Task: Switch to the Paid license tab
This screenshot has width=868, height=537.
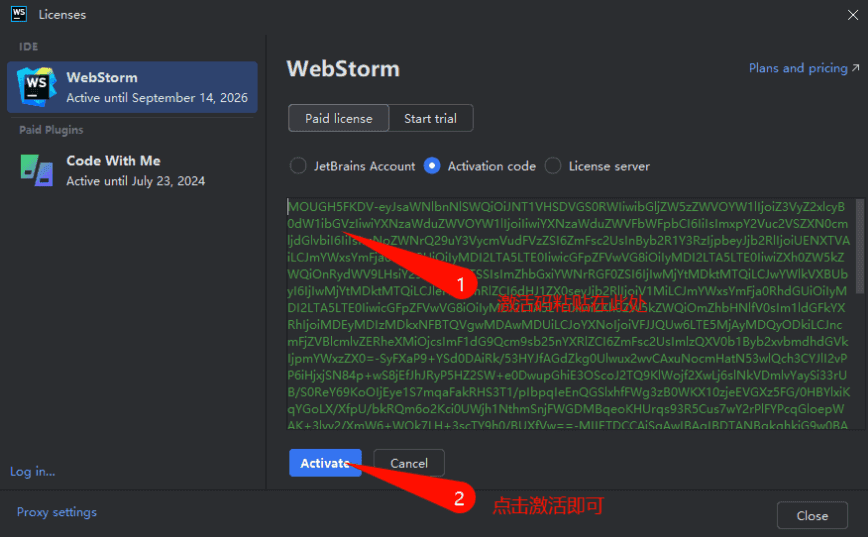Action: point(338,118)
